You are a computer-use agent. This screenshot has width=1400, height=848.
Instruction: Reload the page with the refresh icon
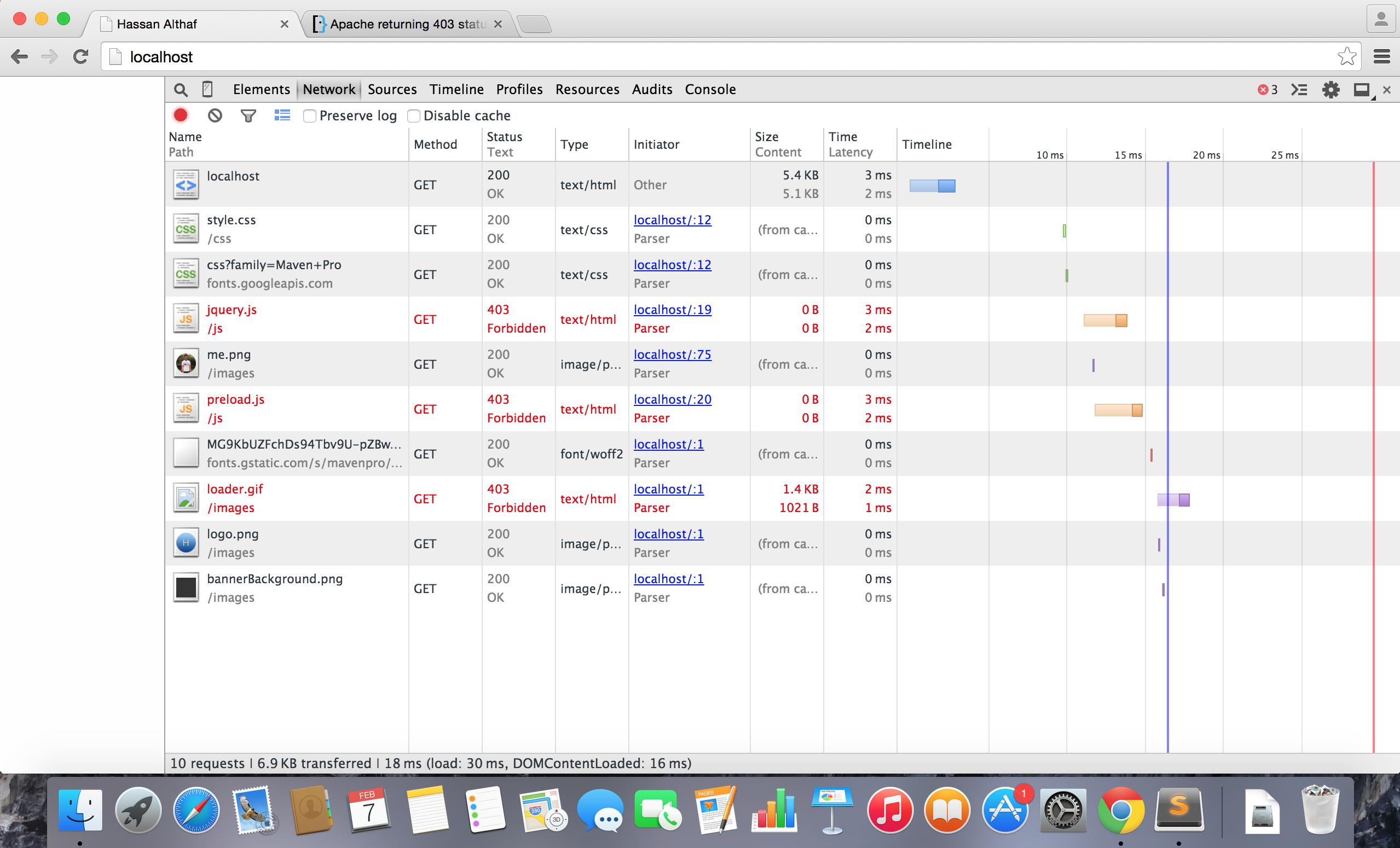pos(80,56)
